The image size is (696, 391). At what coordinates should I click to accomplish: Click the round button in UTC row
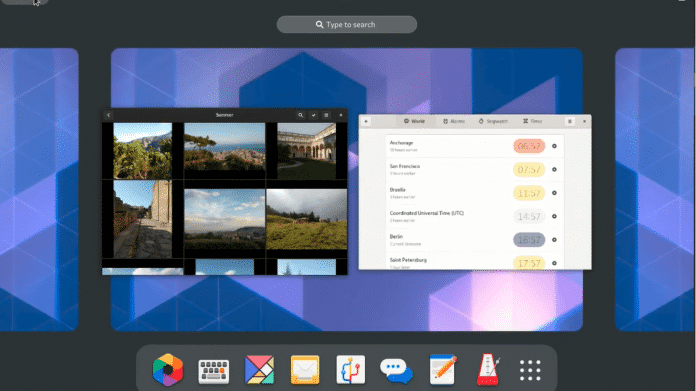(554, 217)
